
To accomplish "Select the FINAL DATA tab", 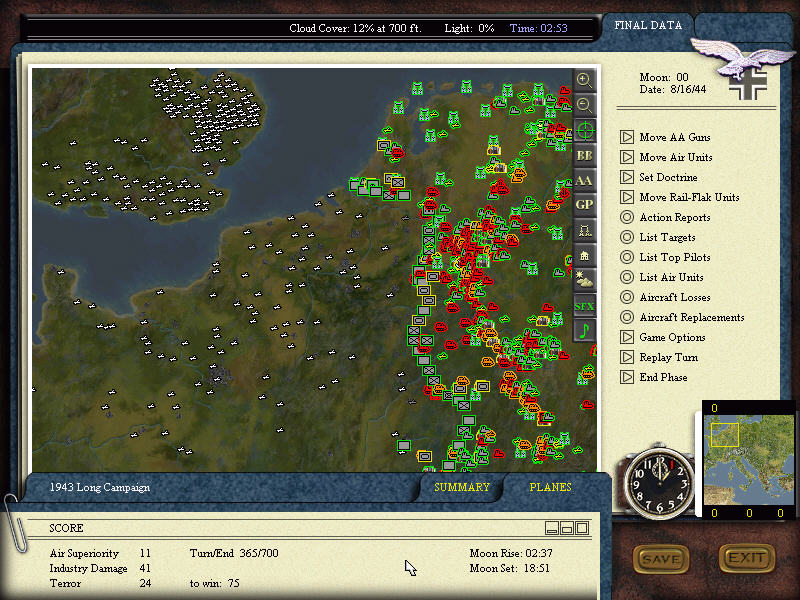I will click(647, 26).
